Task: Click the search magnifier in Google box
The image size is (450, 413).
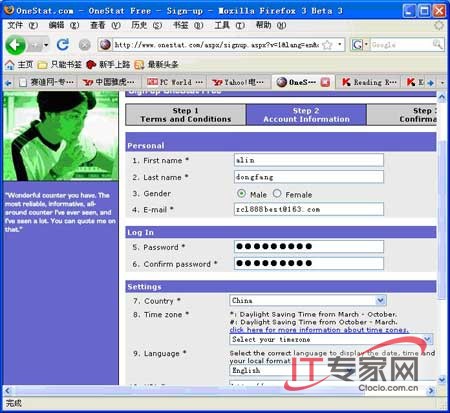Action: coord(437,44)
